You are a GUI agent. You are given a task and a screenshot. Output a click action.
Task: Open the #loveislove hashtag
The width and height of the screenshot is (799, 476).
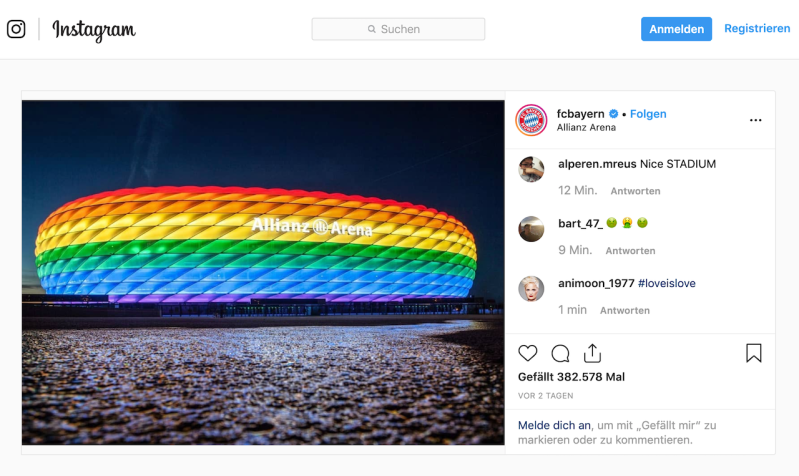(666, 283)
